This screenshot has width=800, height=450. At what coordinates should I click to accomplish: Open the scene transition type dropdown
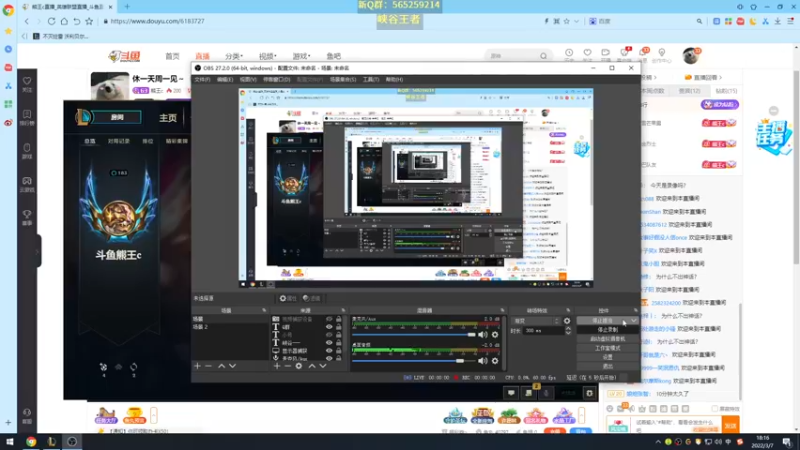[536, 321]
